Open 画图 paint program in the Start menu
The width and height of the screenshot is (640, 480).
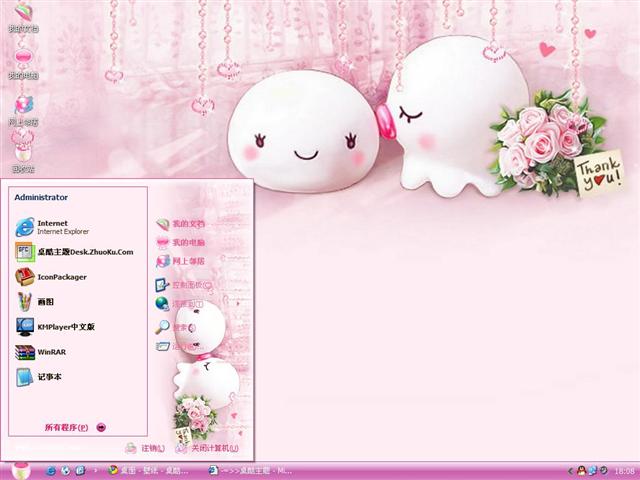coord(35,302)
